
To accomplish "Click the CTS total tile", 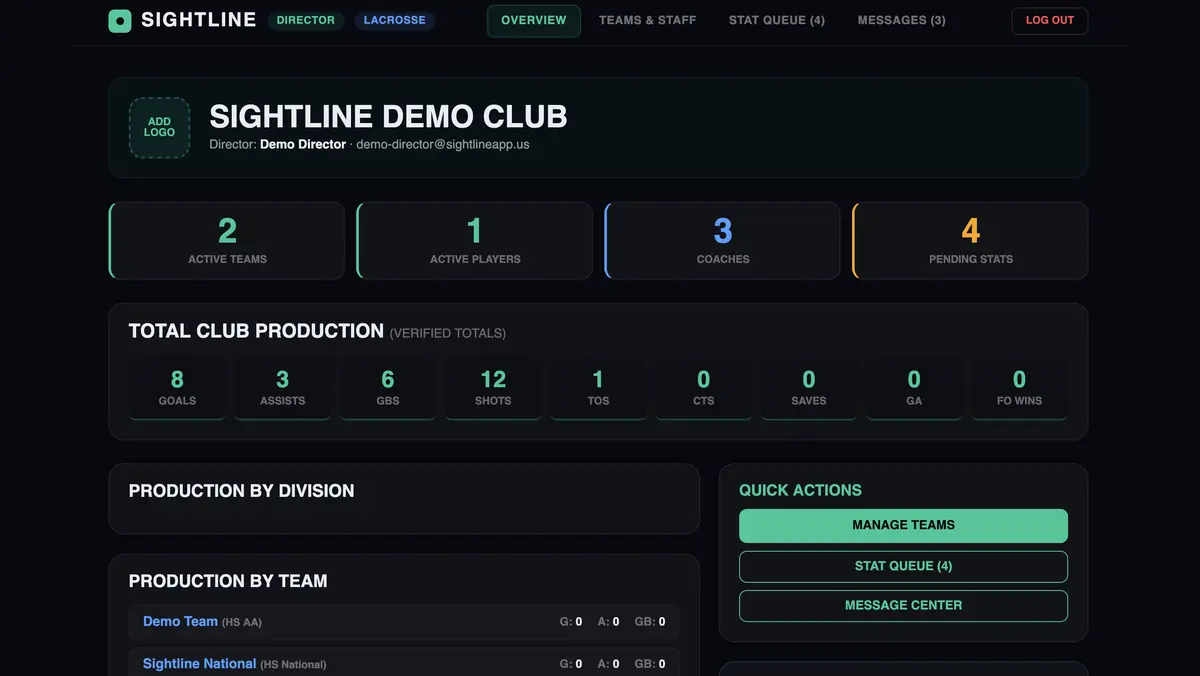I will (704, 388).
